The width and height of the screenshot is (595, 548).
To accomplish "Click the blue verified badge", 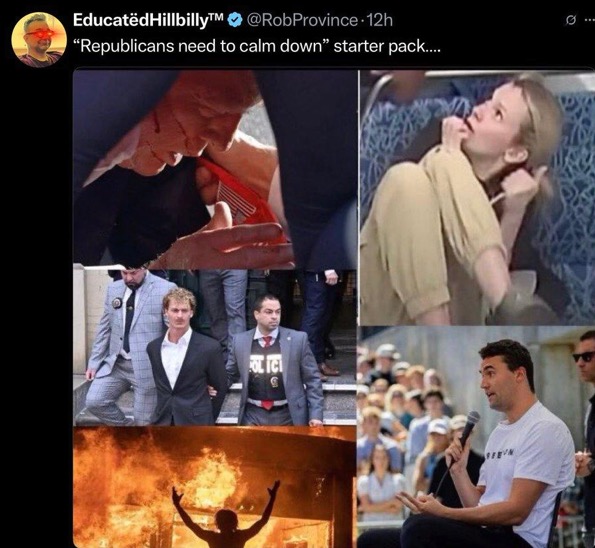I will 235,20.
